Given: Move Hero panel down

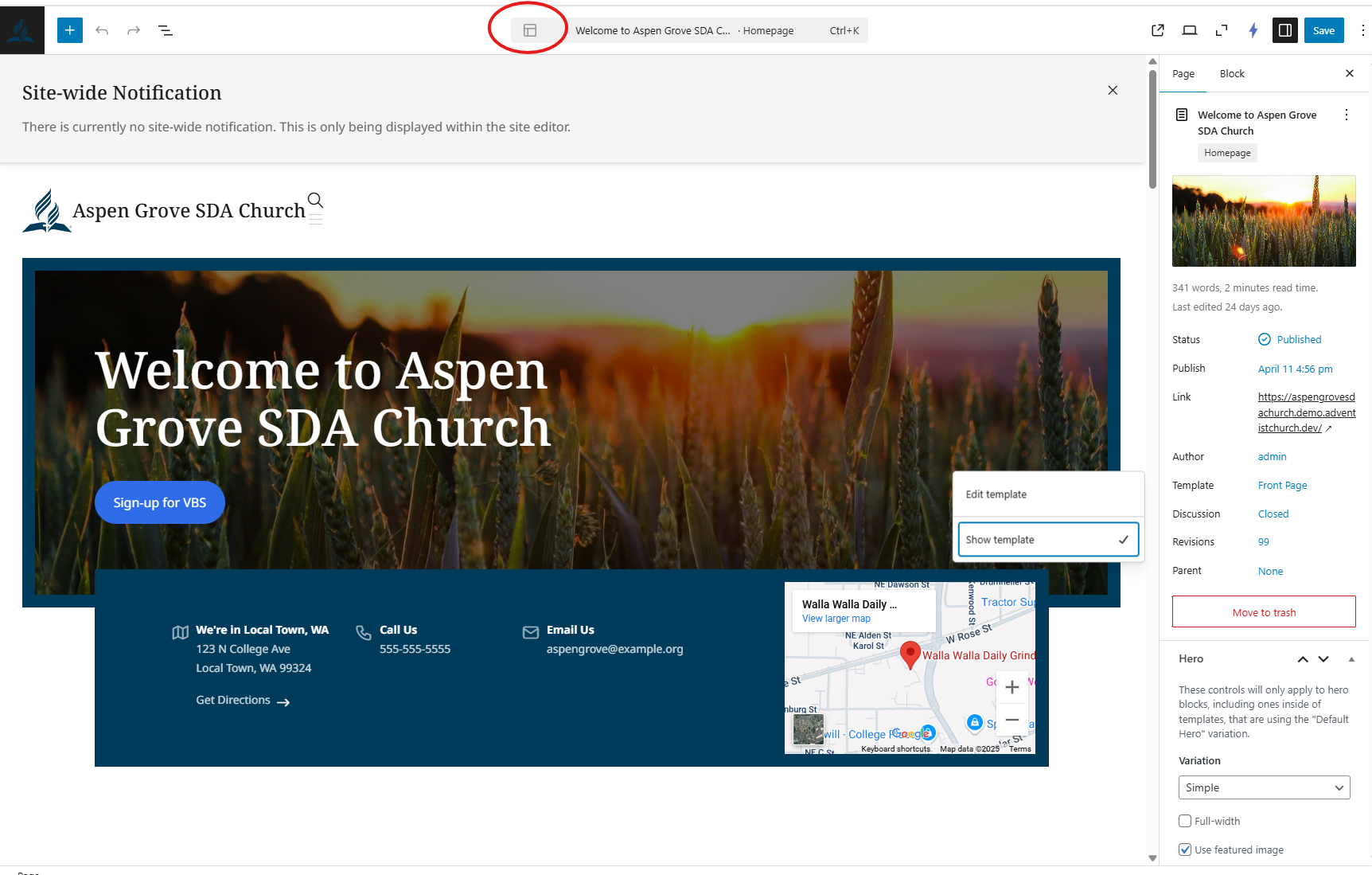Looking at the screenshot, I should (1323, 659).
